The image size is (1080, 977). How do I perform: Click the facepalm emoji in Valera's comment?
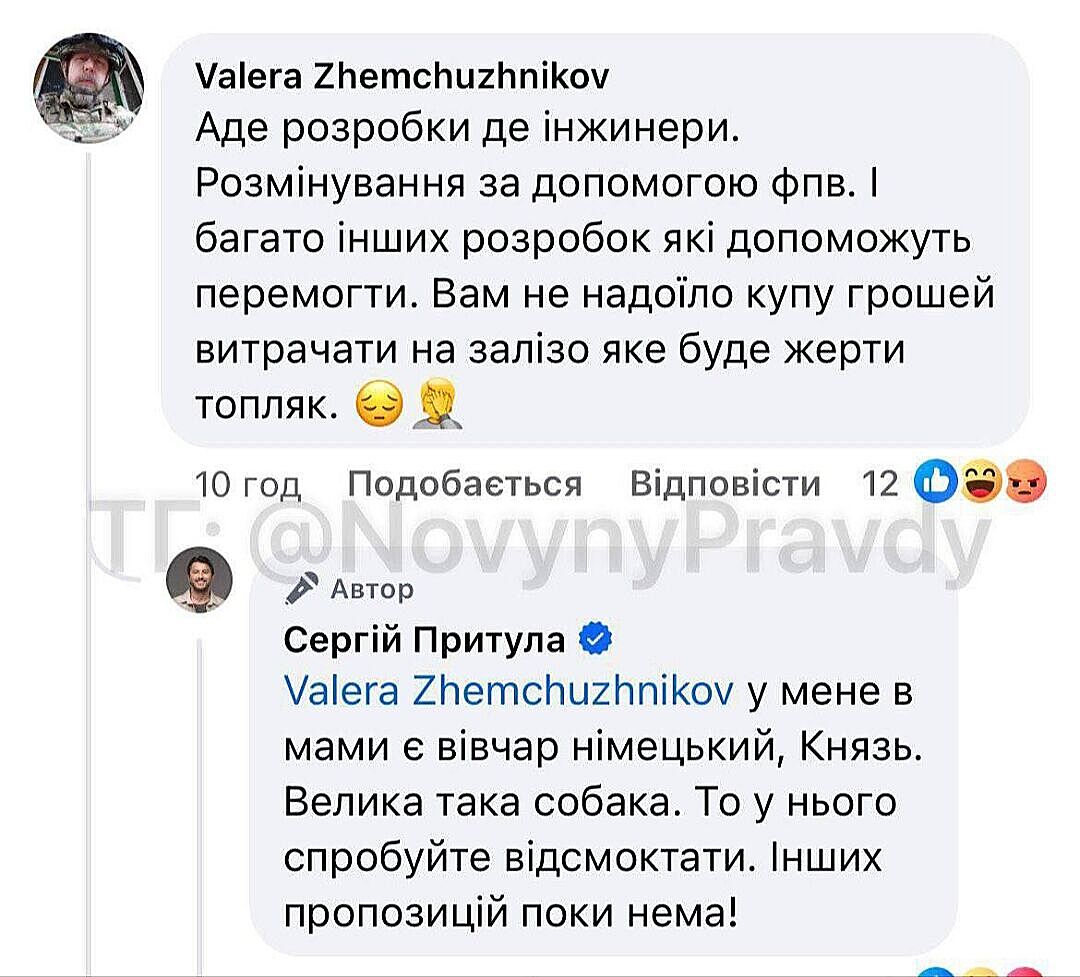(x=437, y=402)
